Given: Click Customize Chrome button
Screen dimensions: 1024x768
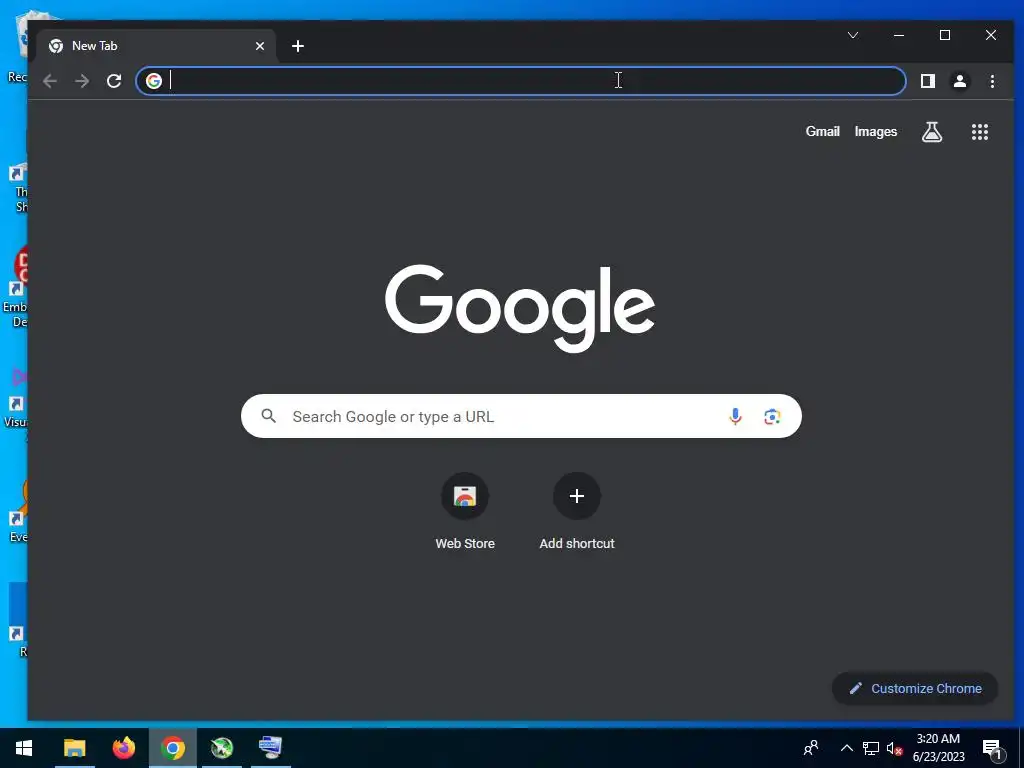Looking at the screenshot, I should [x=915, y=688].
